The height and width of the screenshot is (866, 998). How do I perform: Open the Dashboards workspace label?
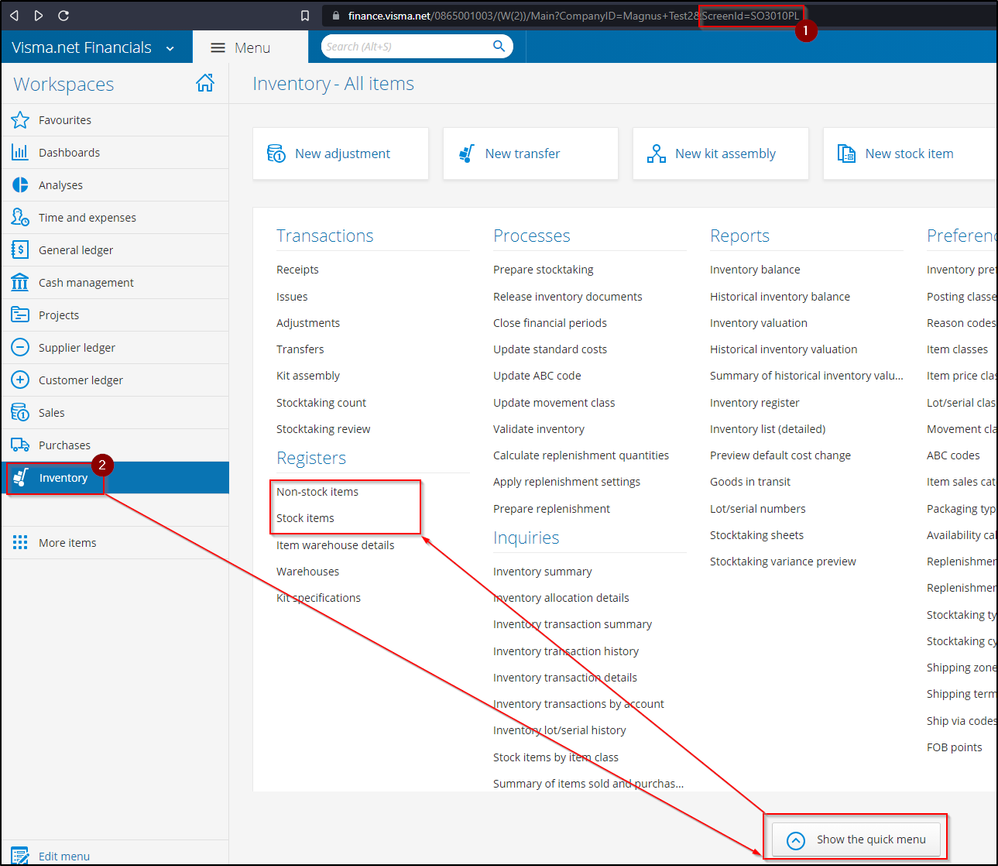(69, 152)
